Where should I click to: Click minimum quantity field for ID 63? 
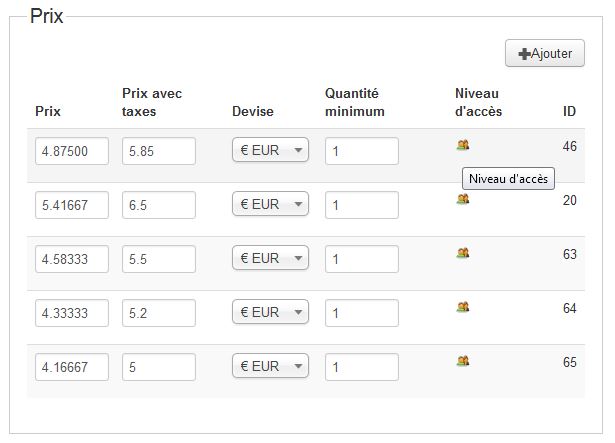tap(362, 260)
